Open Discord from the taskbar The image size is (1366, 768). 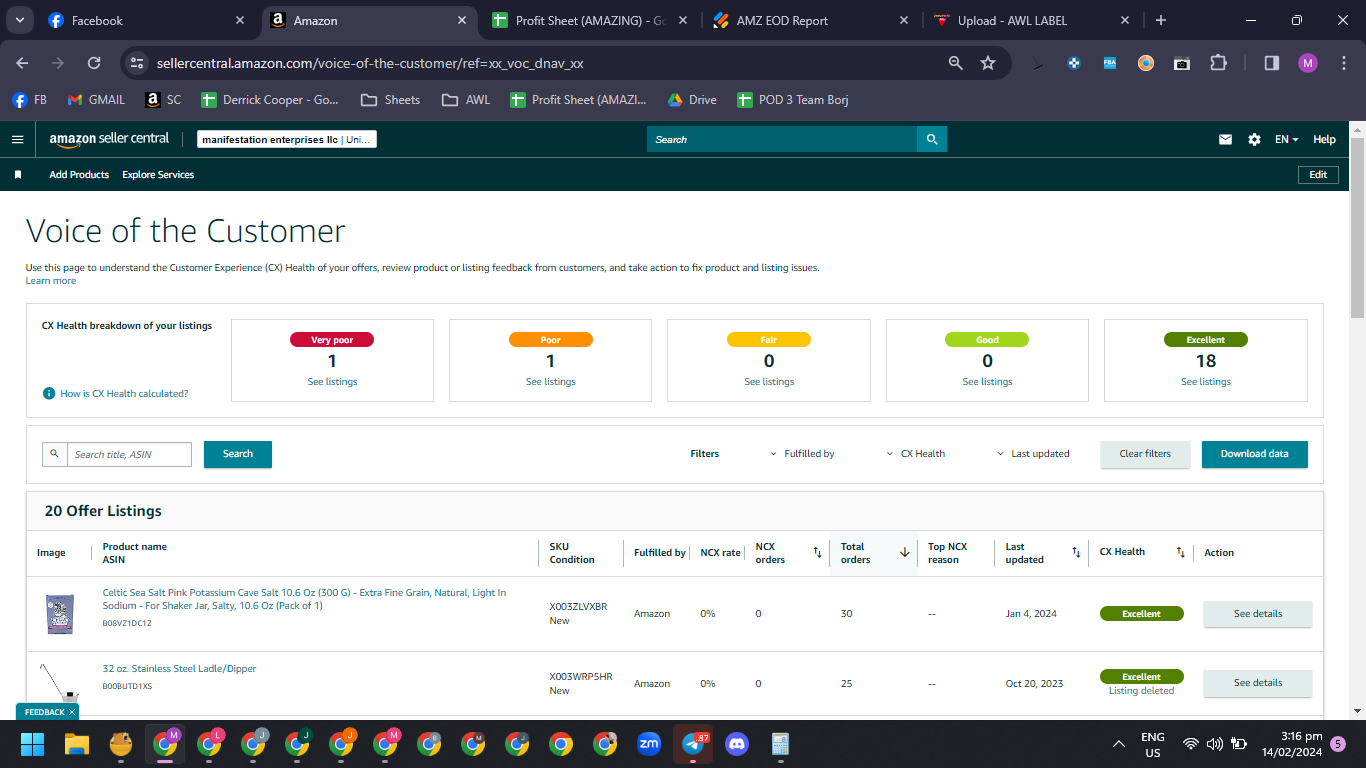pyautogui.click(x=736, y=744)
